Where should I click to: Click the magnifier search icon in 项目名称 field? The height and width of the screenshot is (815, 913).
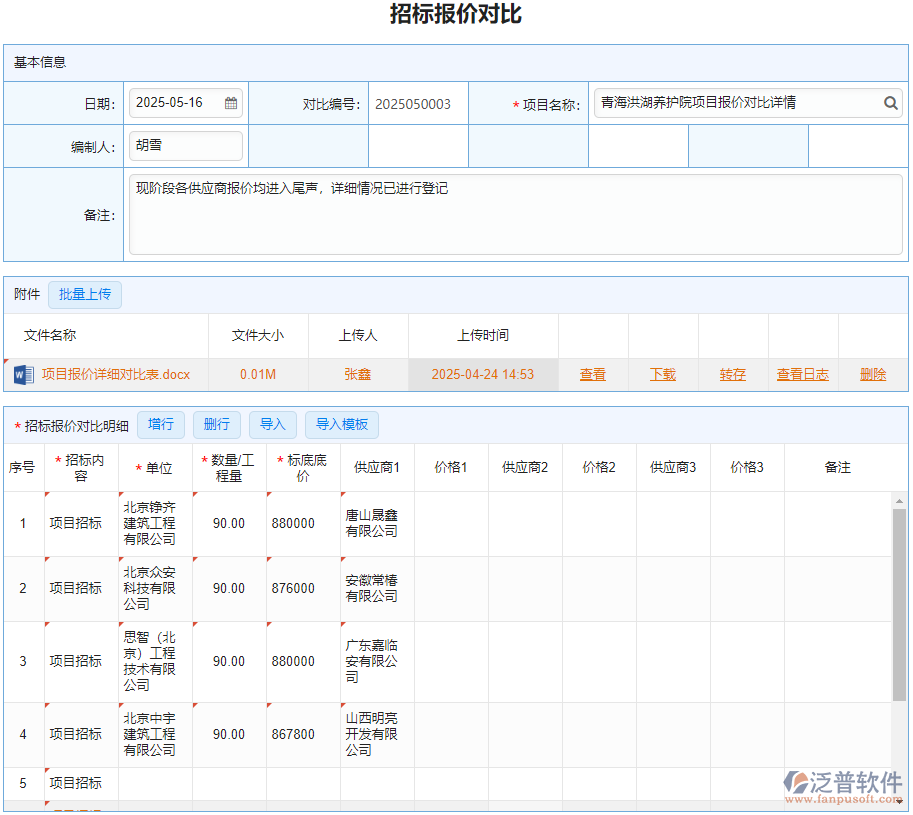pos(889,102)
